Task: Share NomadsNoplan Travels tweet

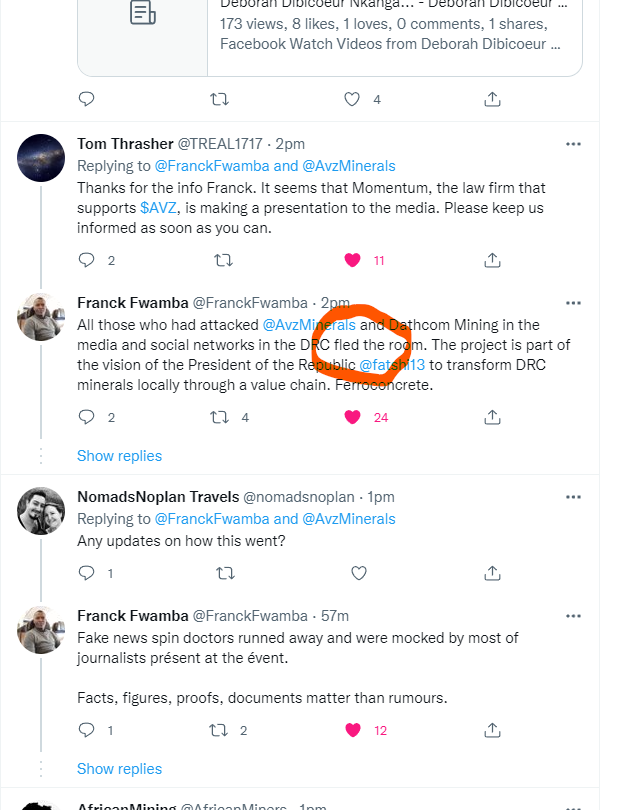Action: [492, 573]
